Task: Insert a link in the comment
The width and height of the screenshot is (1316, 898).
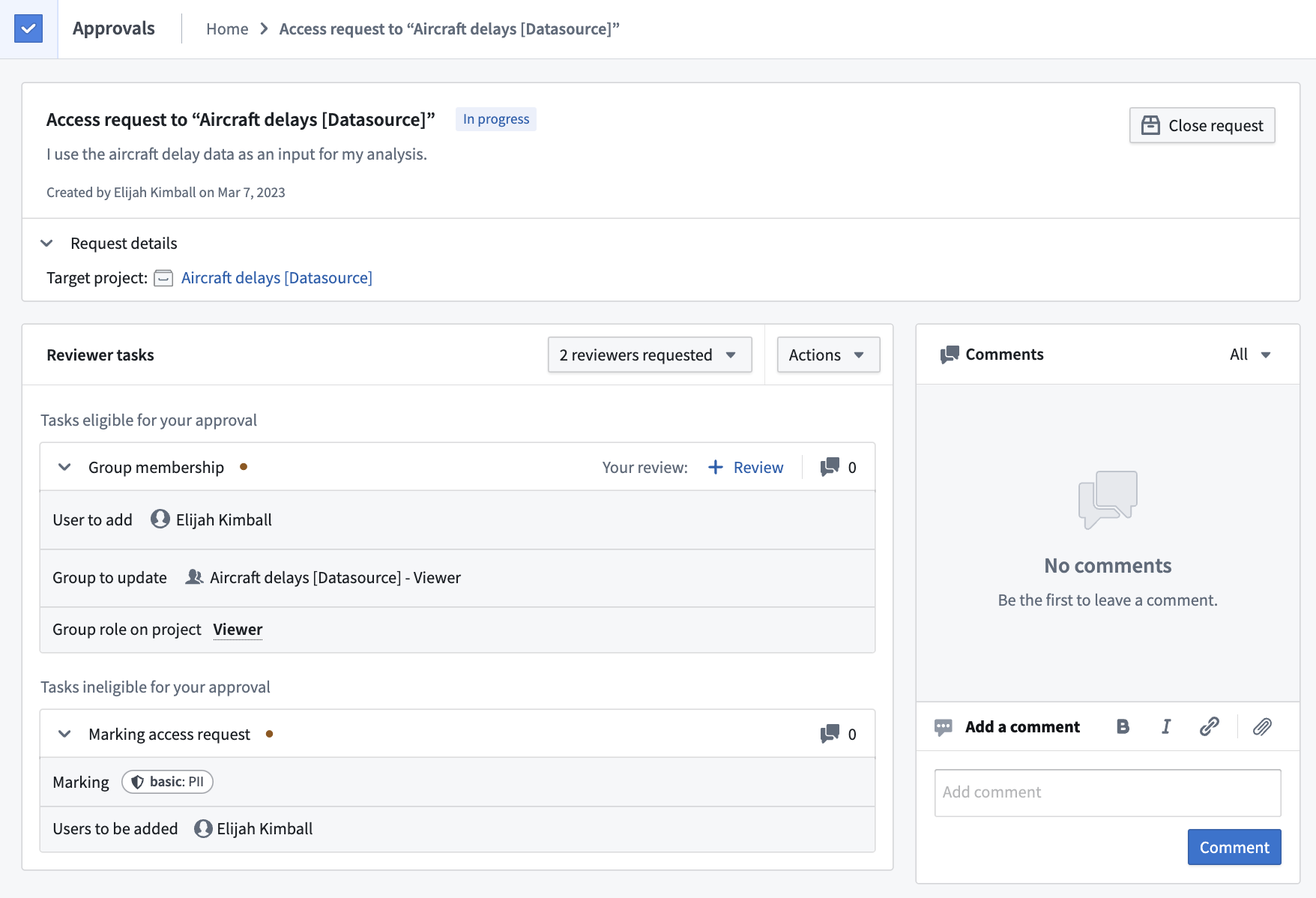Action: click(1210, 726)
